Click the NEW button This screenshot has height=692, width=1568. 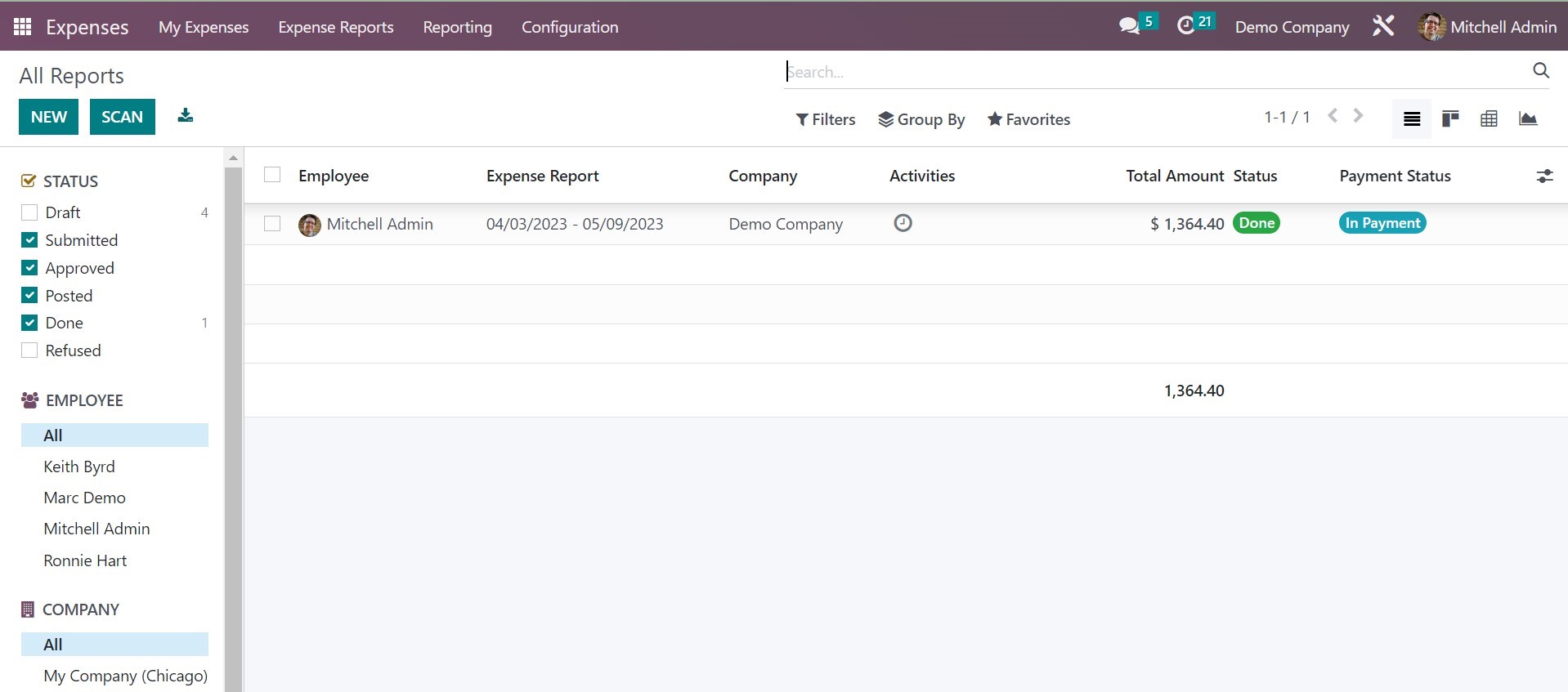click(49, 117)
